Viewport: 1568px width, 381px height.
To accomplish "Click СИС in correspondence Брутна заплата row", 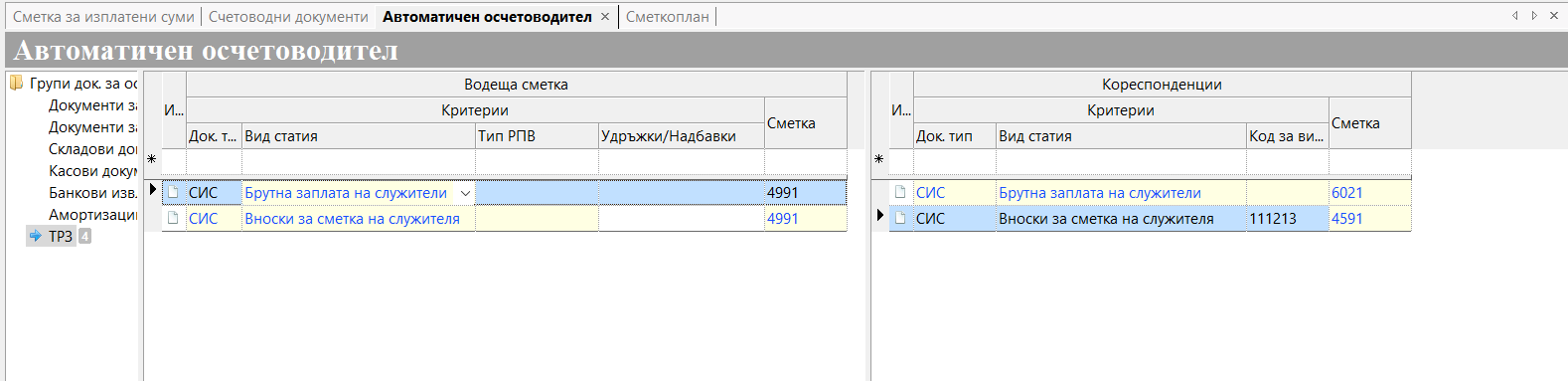I will pos(931,193).
